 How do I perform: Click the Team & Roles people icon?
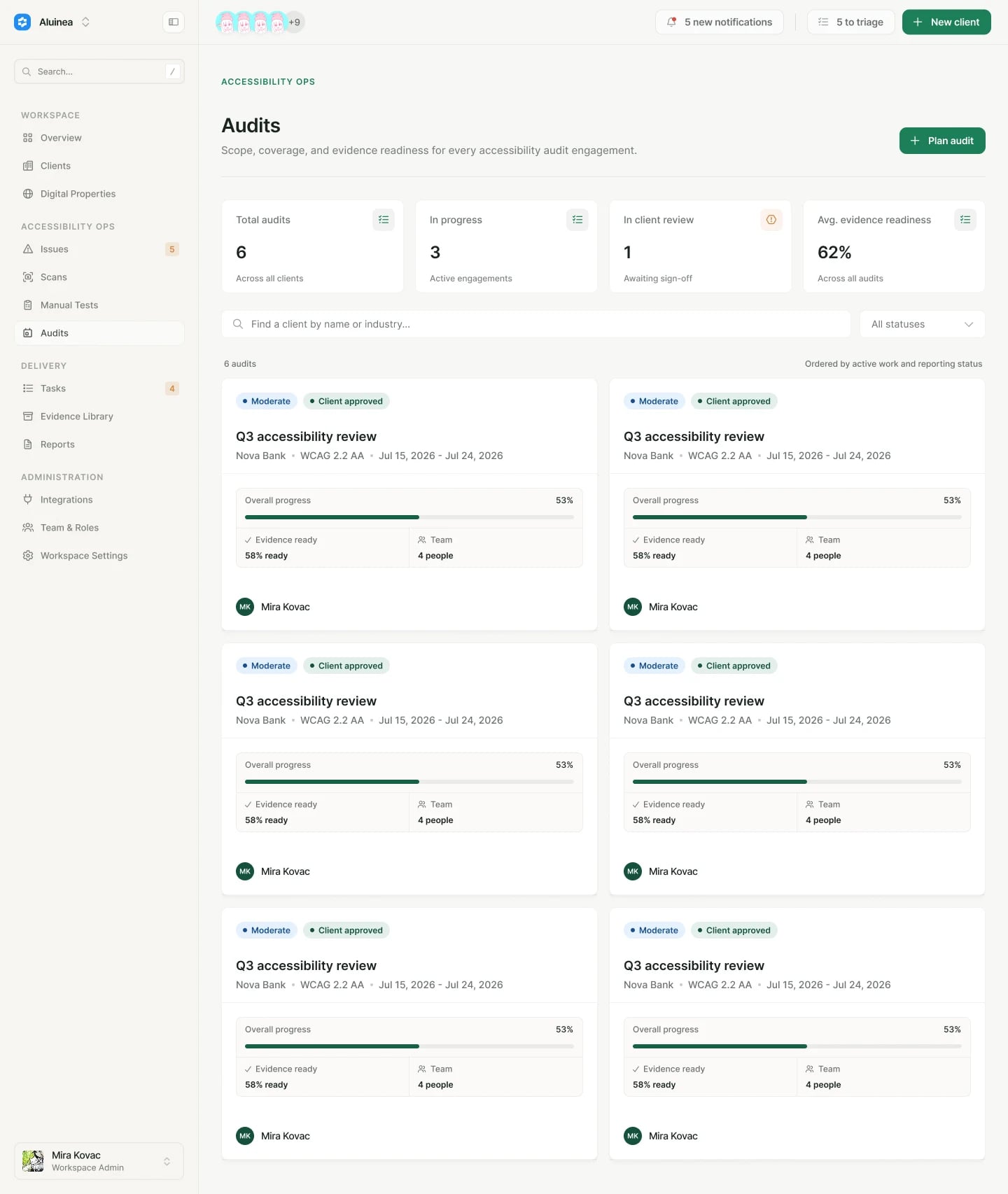point(28,528)
